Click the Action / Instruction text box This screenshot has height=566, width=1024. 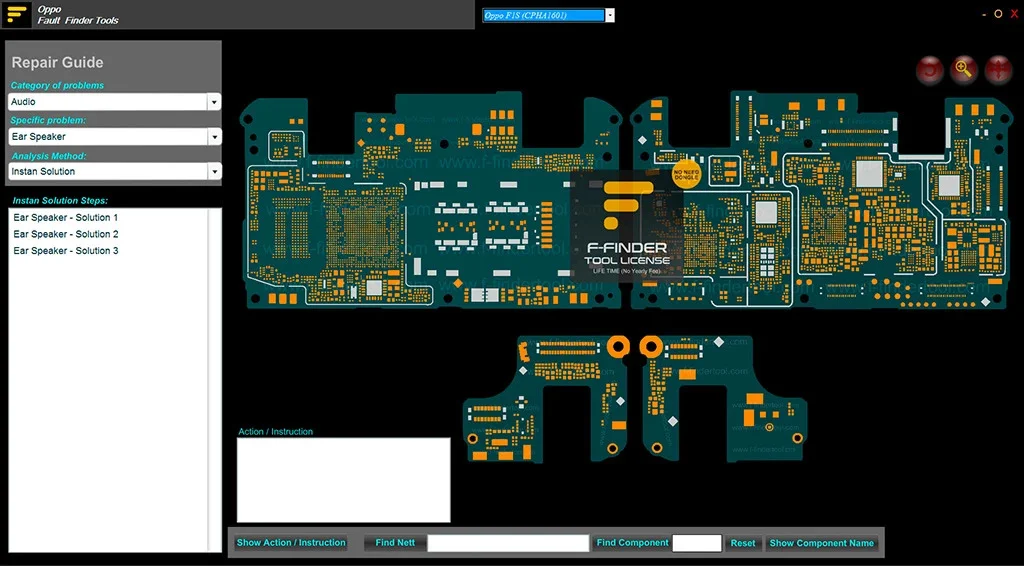pos(344,480)
